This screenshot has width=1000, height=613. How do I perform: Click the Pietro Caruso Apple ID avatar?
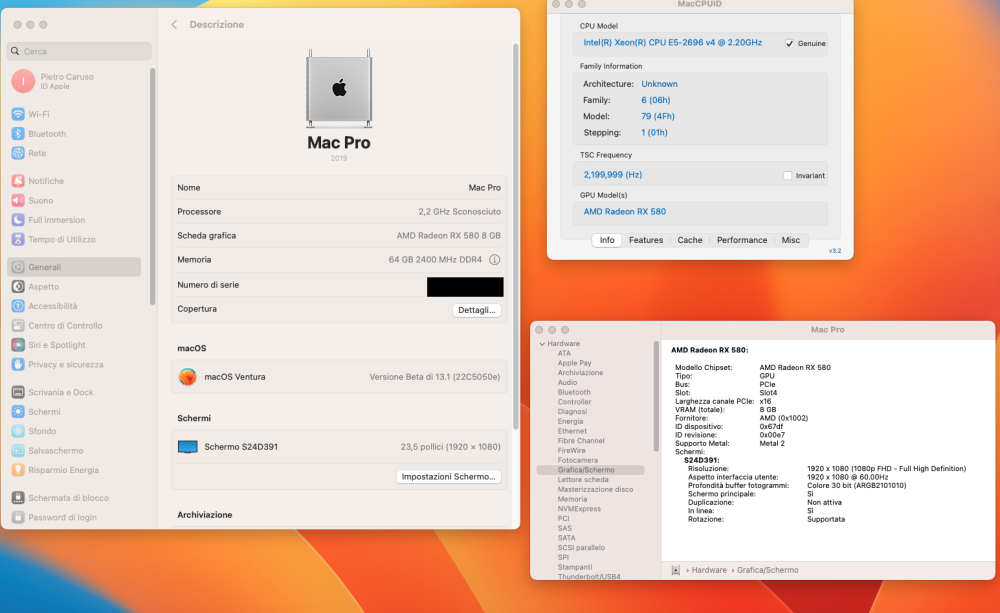(23, 81)
